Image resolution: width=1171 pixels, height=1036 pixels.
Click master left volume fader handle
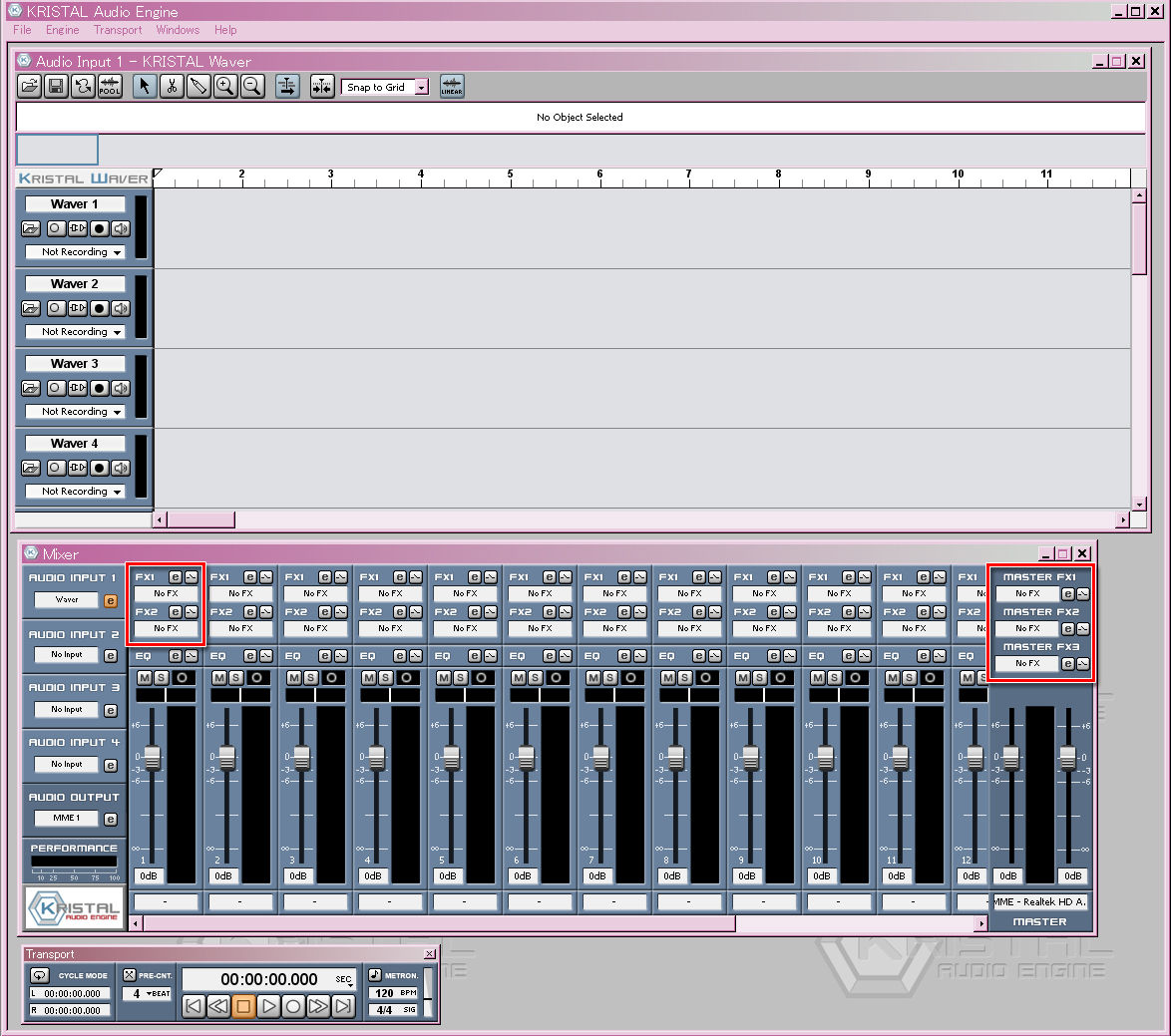(1011, 758)
